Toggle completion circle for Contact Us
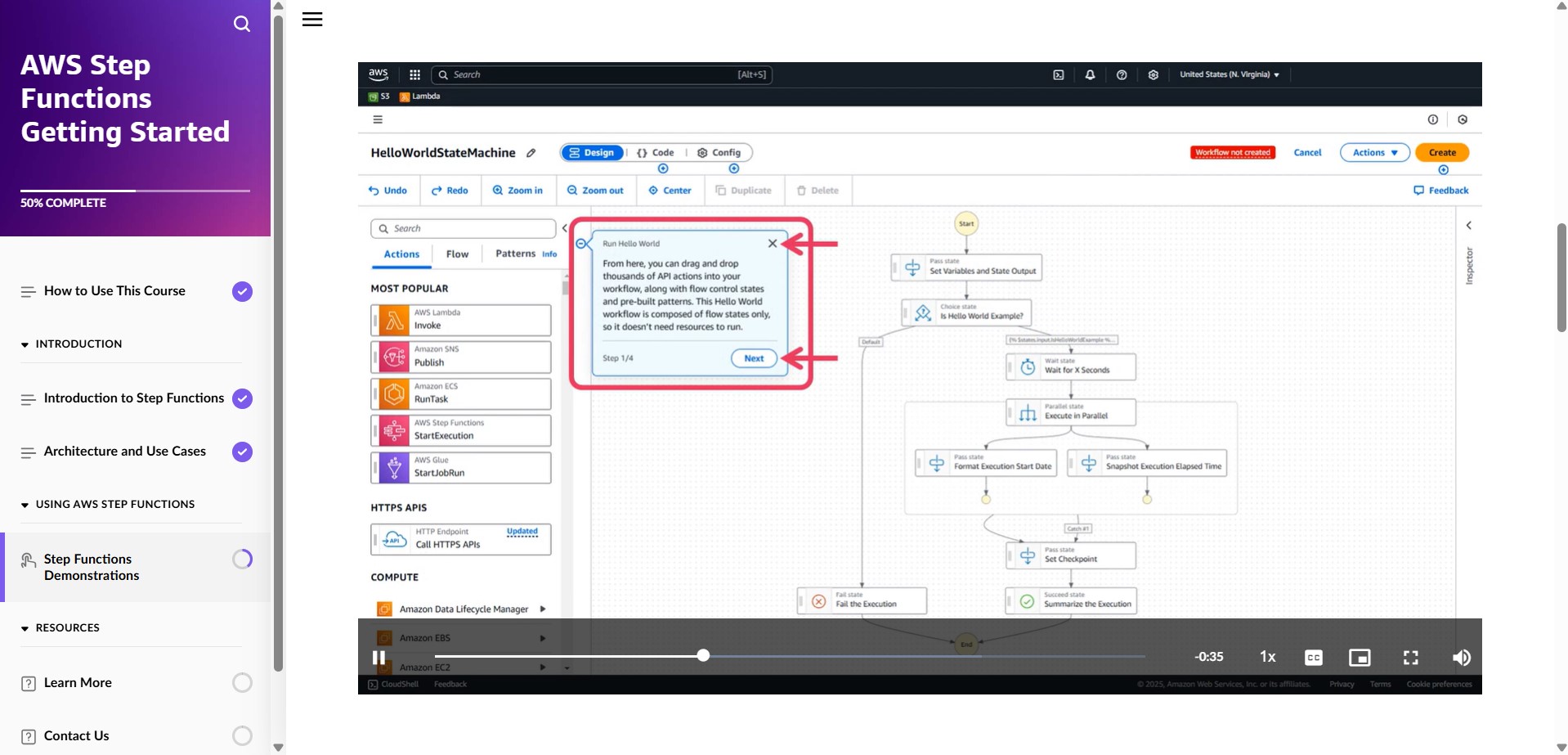 tap(242, 736)
